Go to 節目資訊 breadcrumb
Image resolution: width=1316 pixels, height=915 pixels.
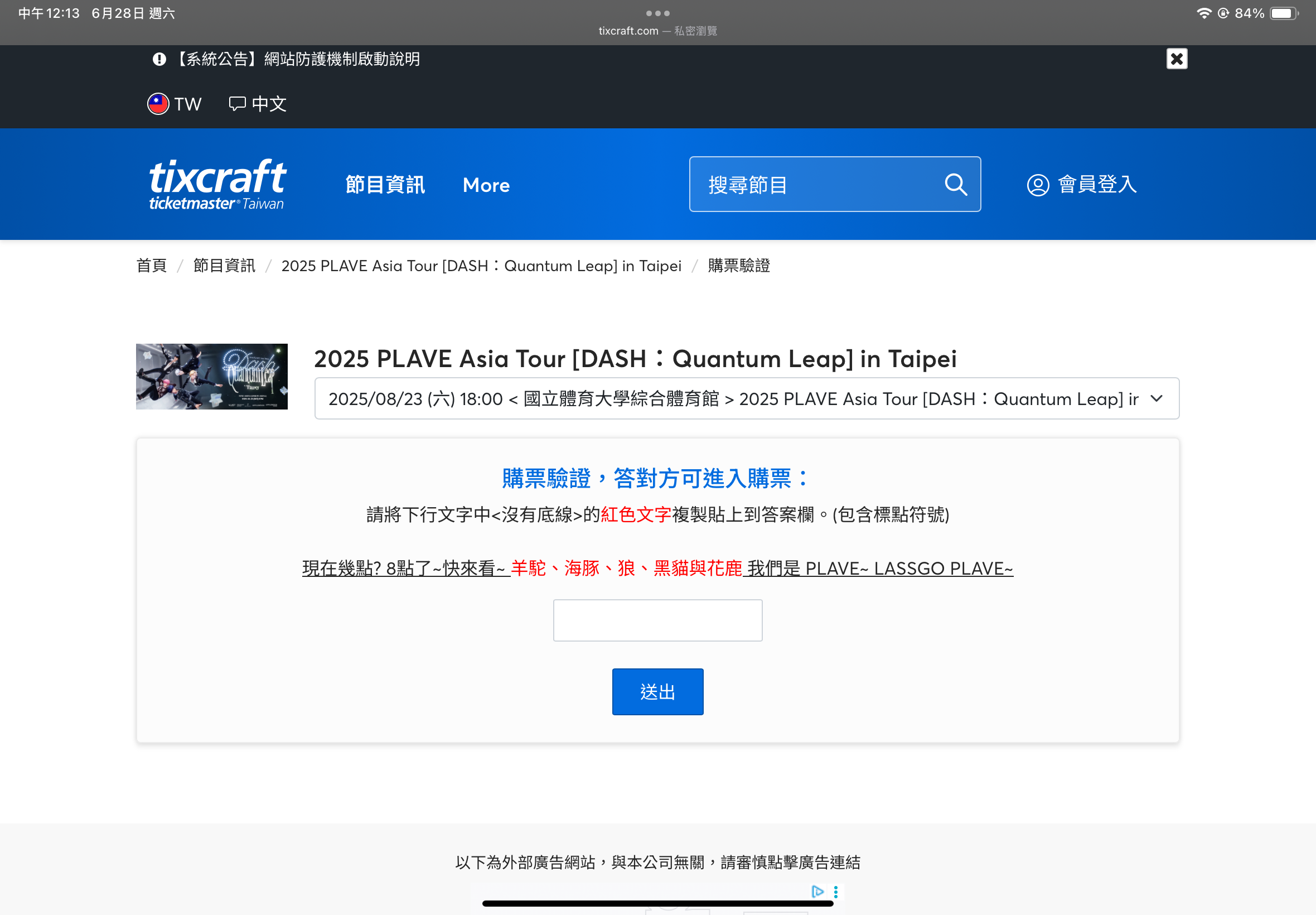click(224, 266)
